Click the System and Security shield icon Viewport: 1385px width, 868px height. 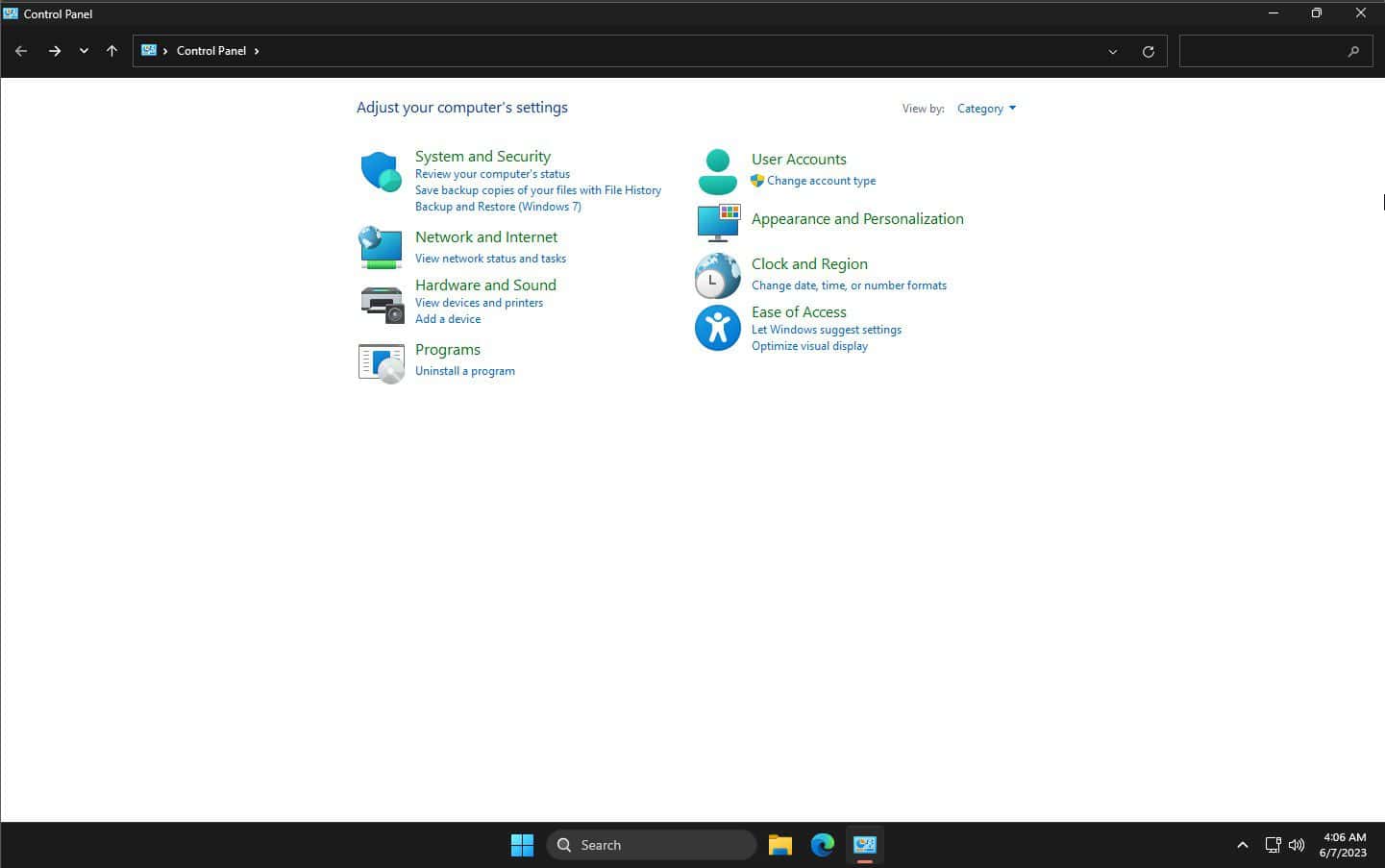(381, 172)
